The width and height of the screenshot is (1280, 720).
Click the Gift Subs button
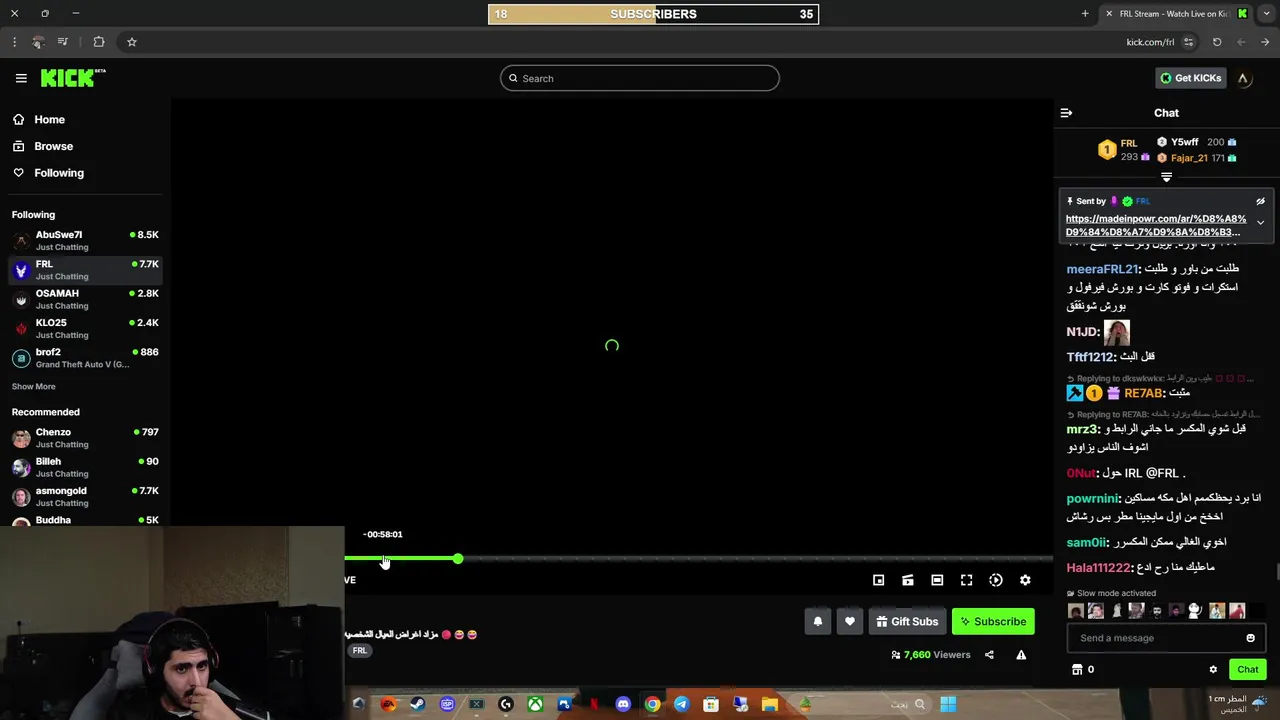tap(907, 621)
